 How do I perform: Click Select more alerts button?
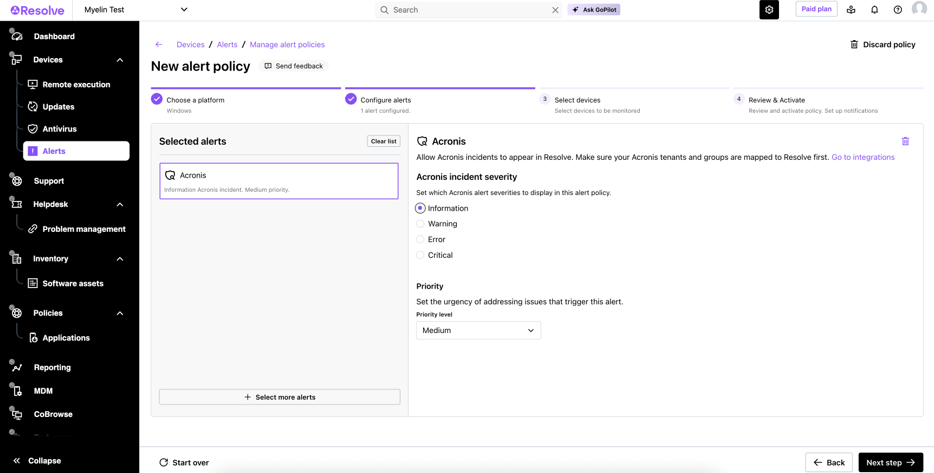279,397
